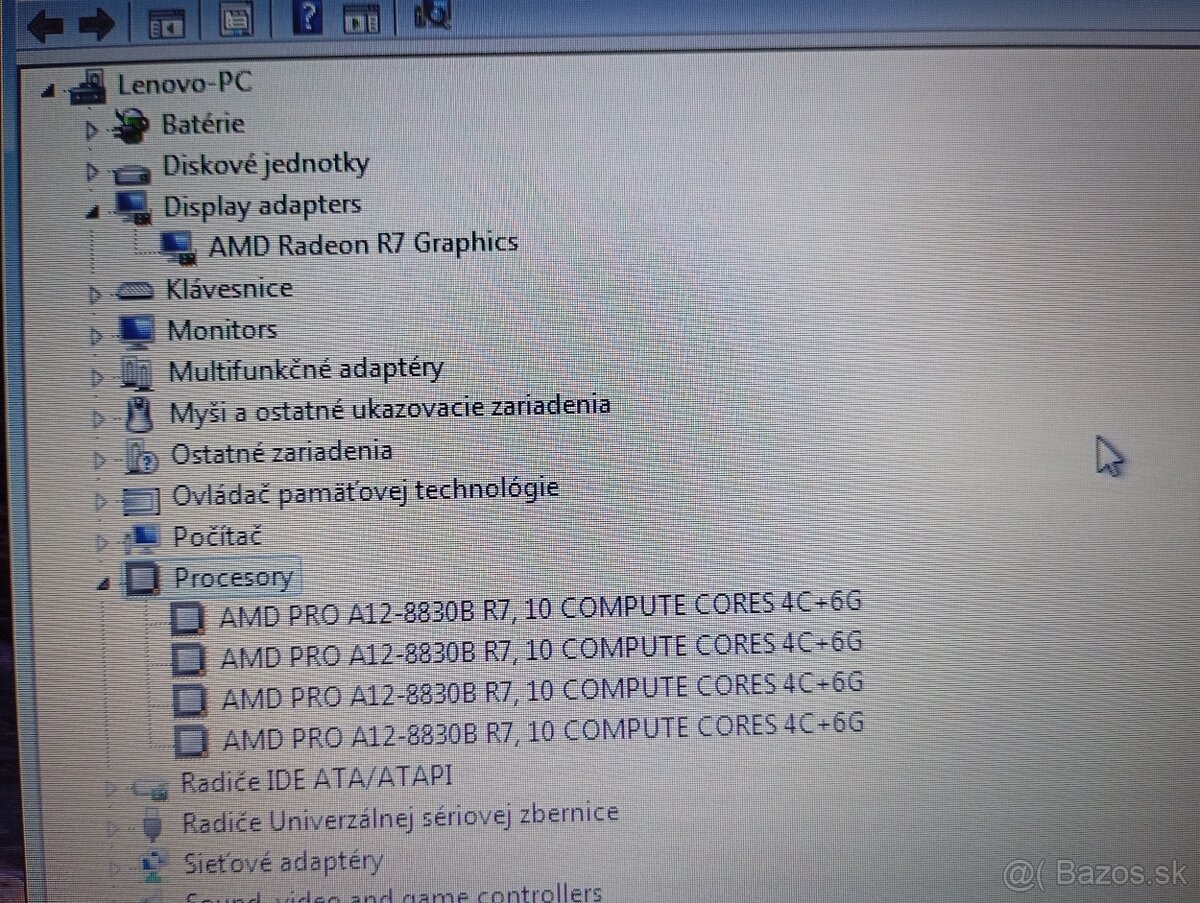The image size is (1200, 903).
Task: Select Sound, video and game controllers label
Action: click(394, 893)
